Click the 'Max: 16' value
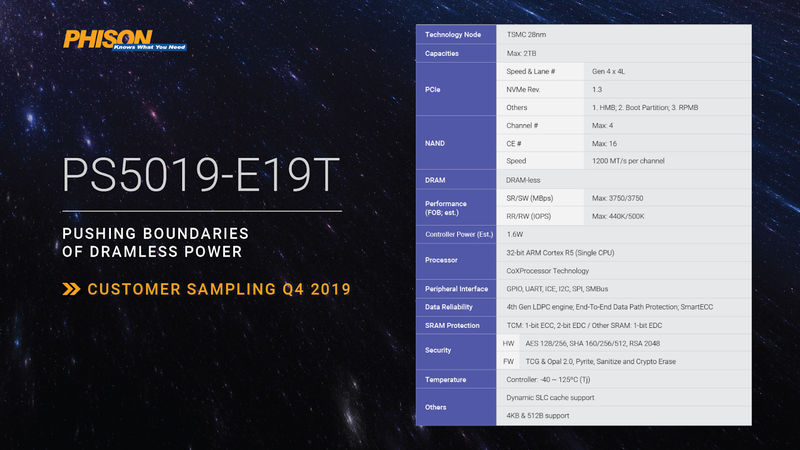The width and height of the screenshot is (800, 450). (x=604, y=143)
